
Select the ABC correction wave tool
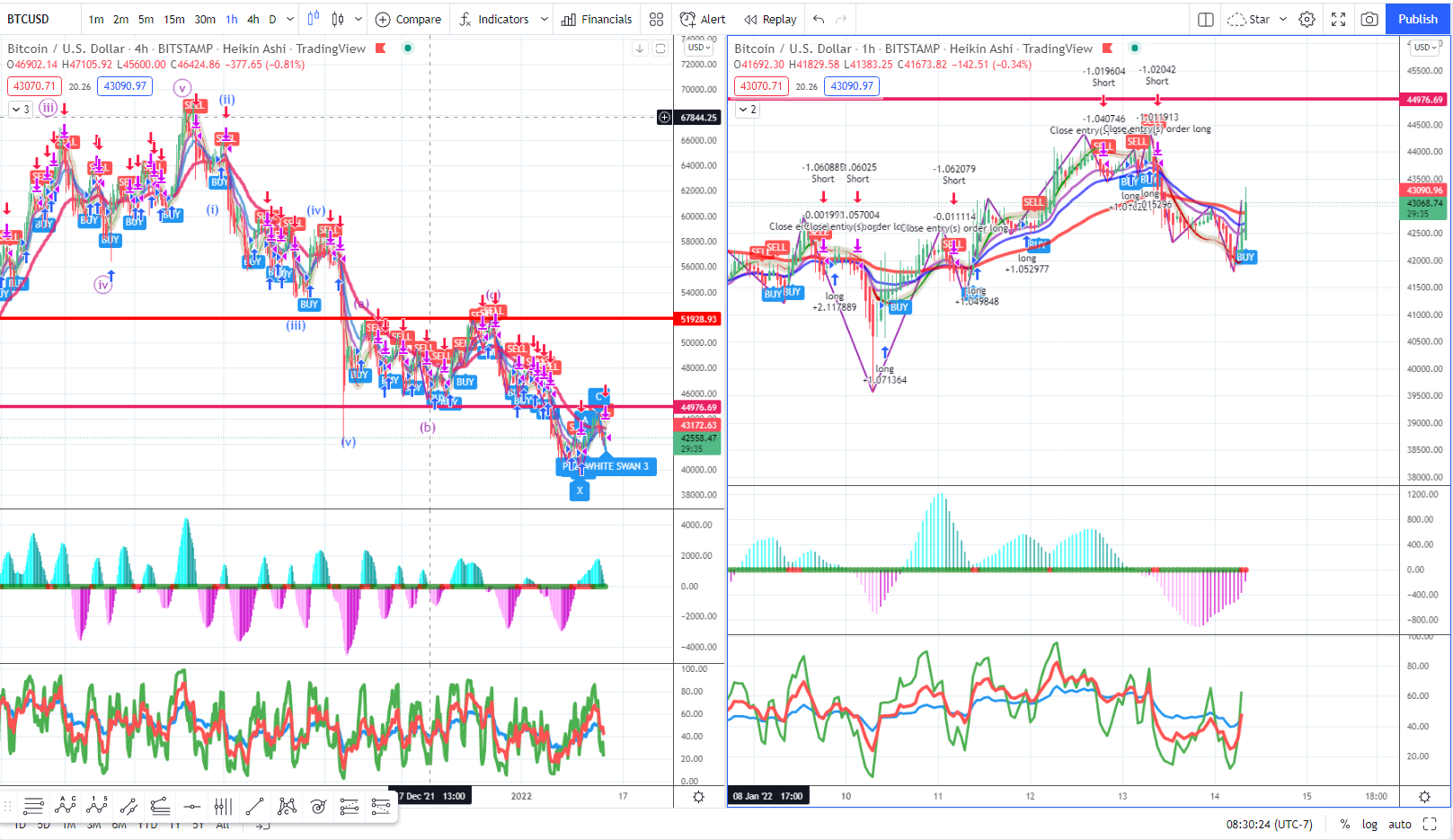pos(66,806)
